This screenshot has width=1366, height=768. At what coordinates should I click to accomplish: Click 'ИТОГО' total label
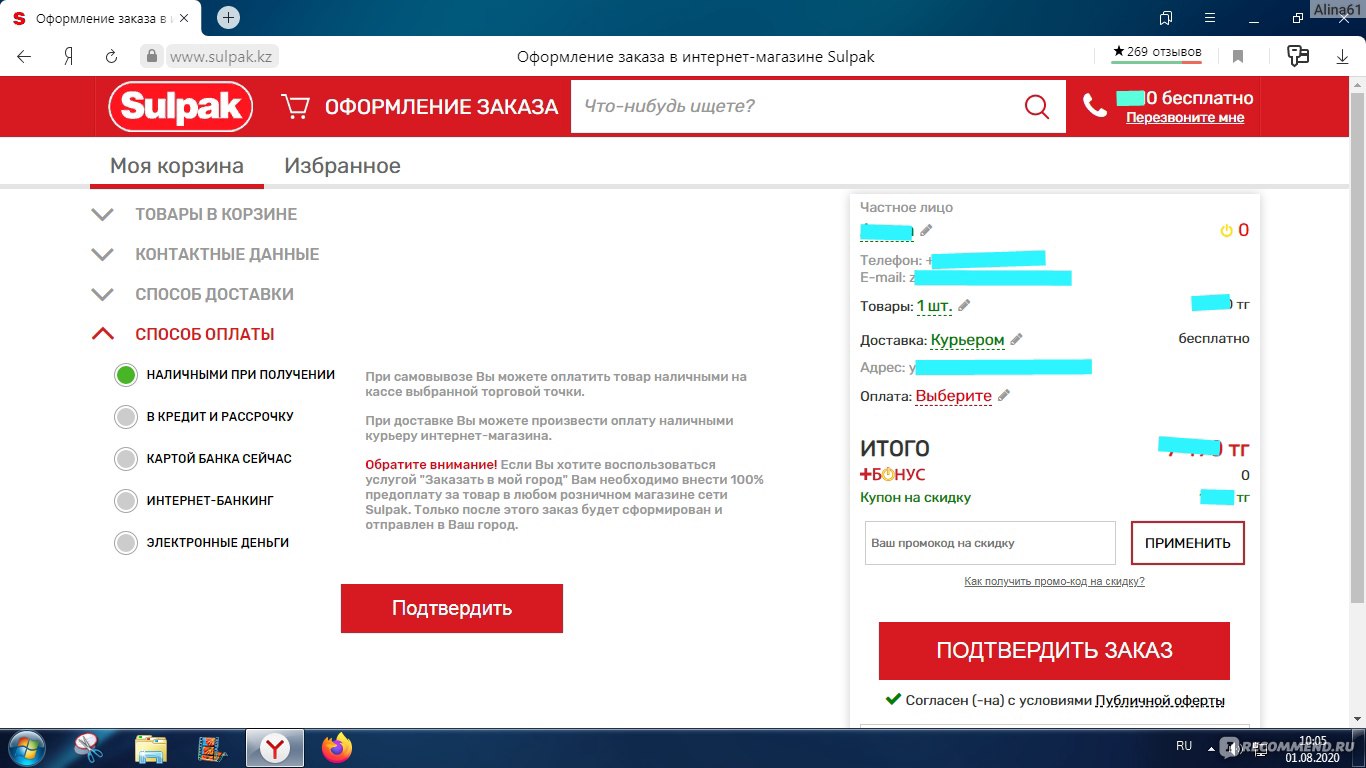click(x=895, y=449)
